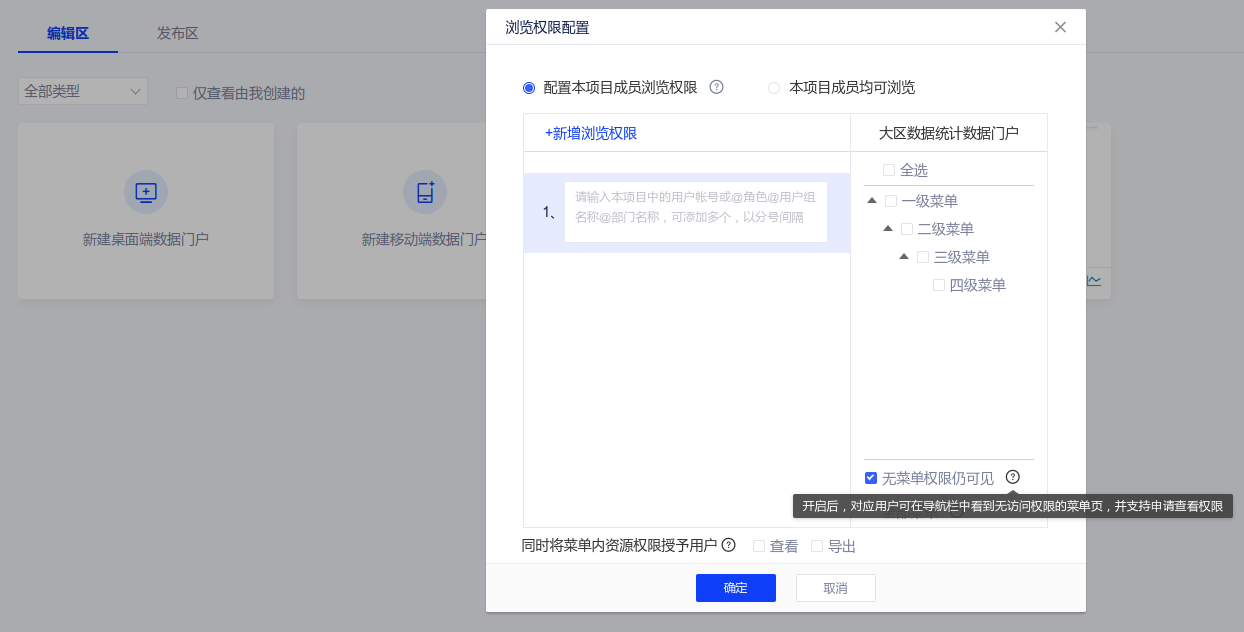1244x632 pixels.
Task: Click the +新增浏览权限 link
Action: click(591, 133)
